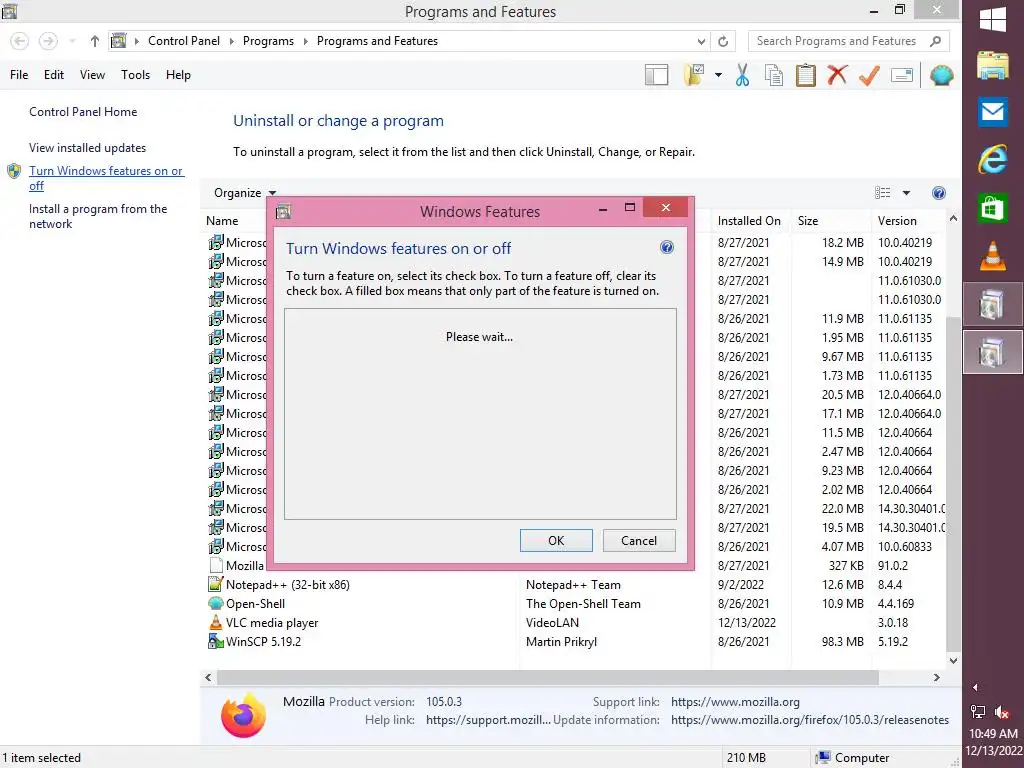Expand the chevron before Control Panel breadcrumb
The width and height of the screenshot is (1024, 768).
coord(136,41)
